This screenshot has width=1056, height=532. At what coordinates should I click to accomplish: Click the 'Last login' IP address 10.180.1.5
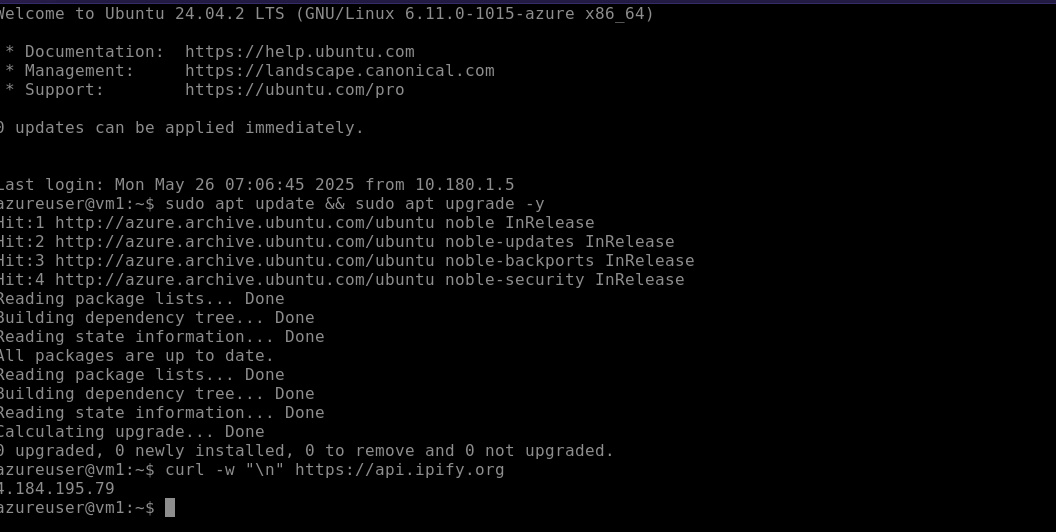click(x=464, y=184)
